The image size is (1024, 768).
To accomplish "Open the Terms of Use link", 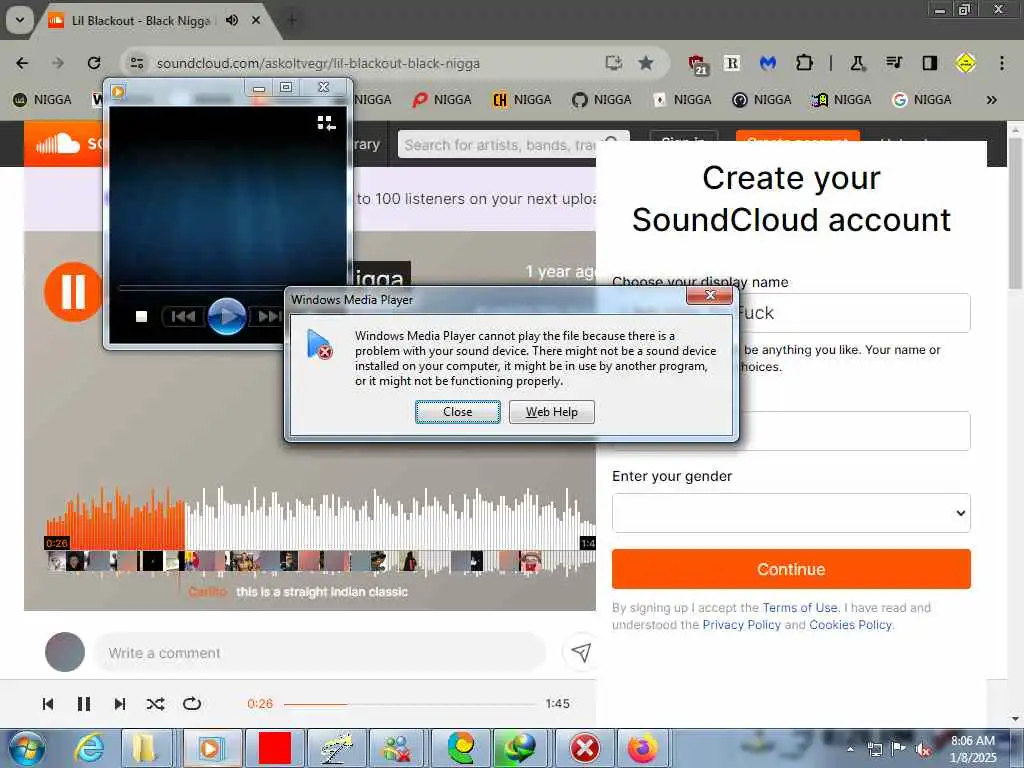I will point(800,607).
